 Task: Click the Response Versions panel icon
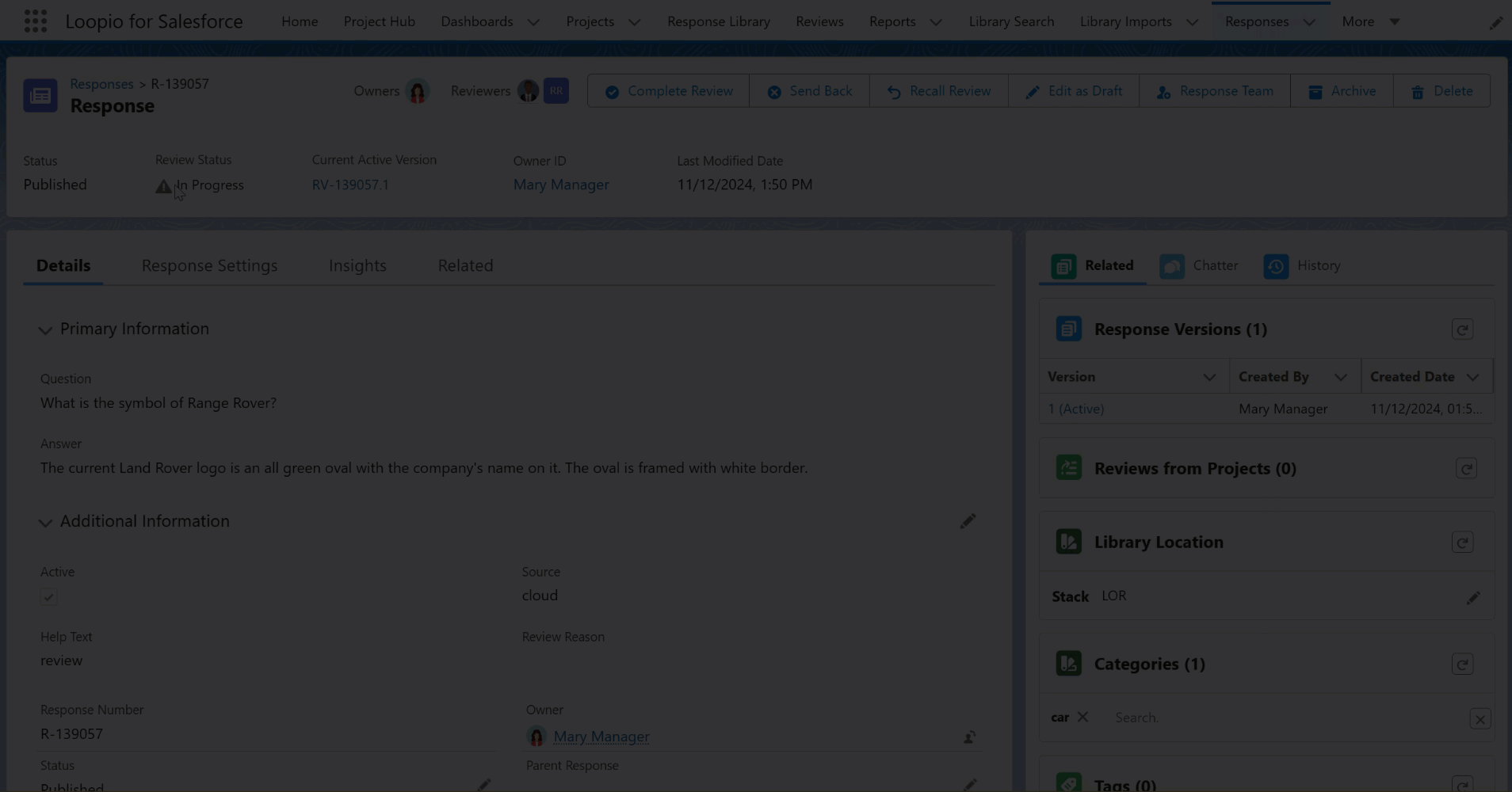[x=1068, y=329]
